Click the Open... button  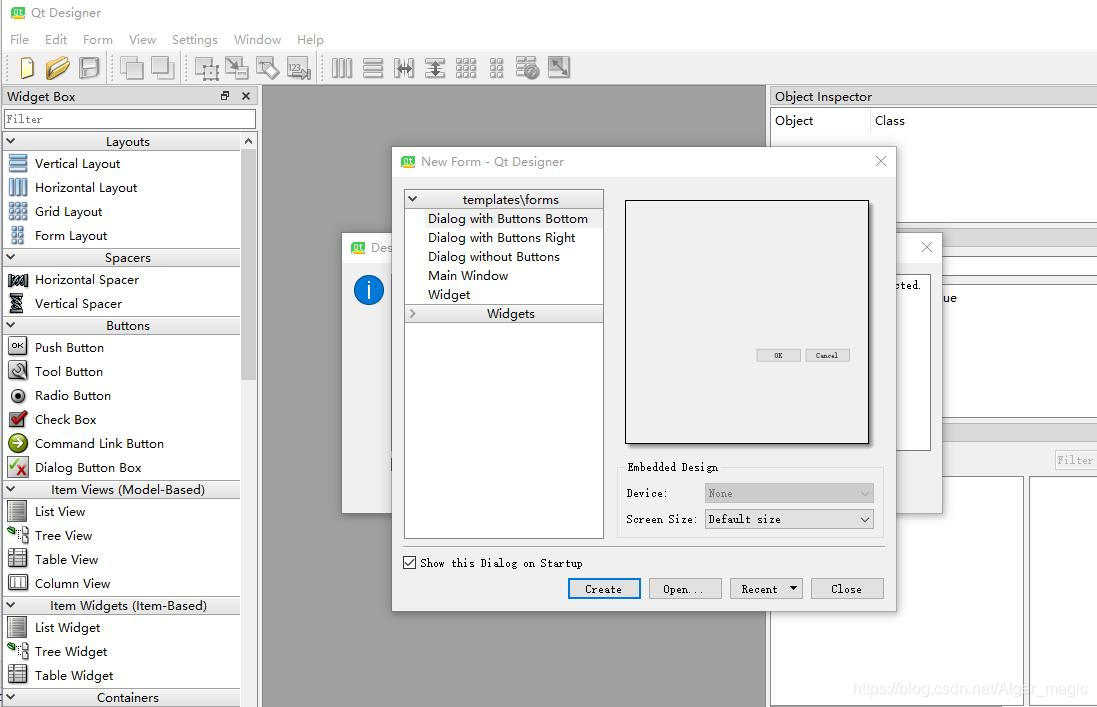686,589
